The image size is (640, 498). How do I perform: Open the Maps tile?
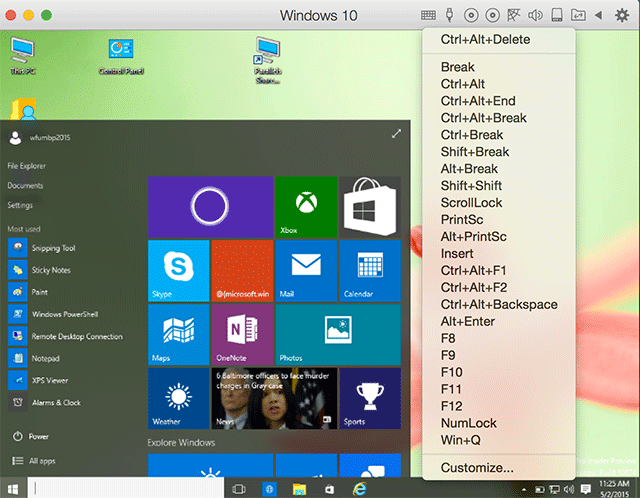point(178,334)
